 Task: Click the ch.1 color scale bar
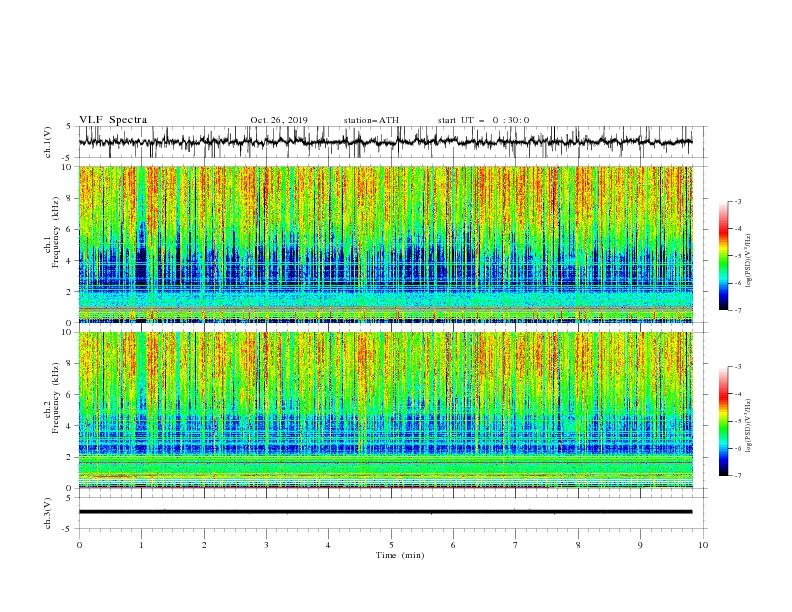(724, 256)
